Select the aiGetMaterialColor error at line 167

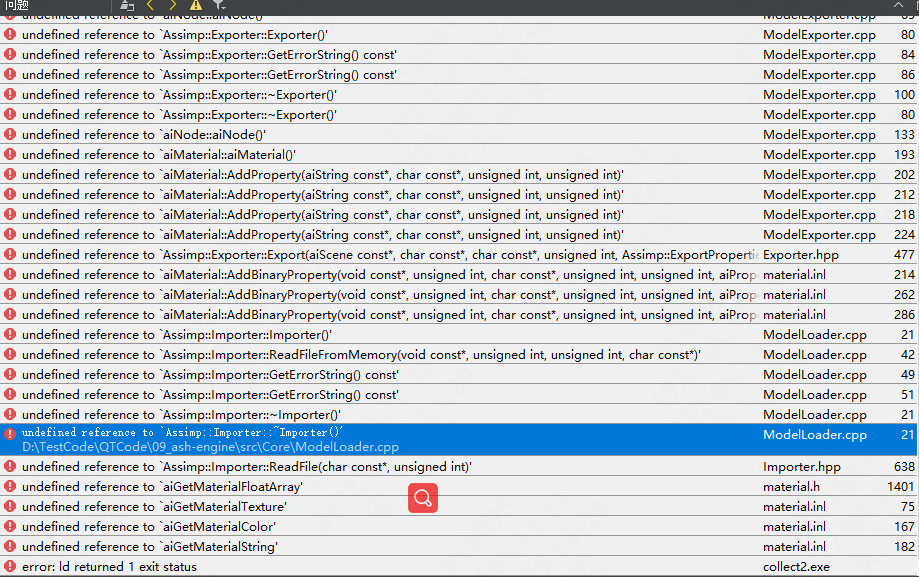point(460,527)
